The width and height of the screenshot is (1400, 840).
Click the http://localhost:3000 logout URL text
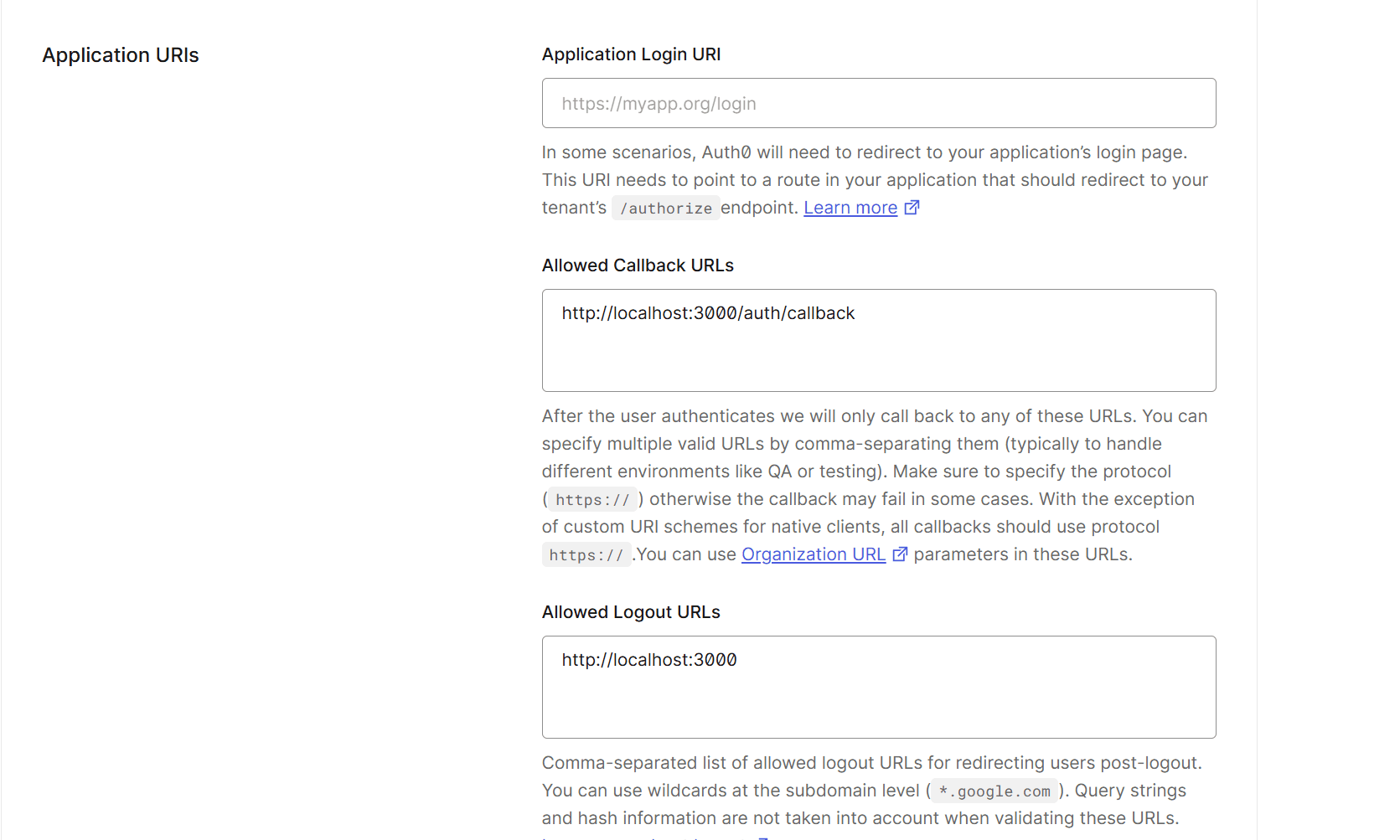tap(649, 660)
